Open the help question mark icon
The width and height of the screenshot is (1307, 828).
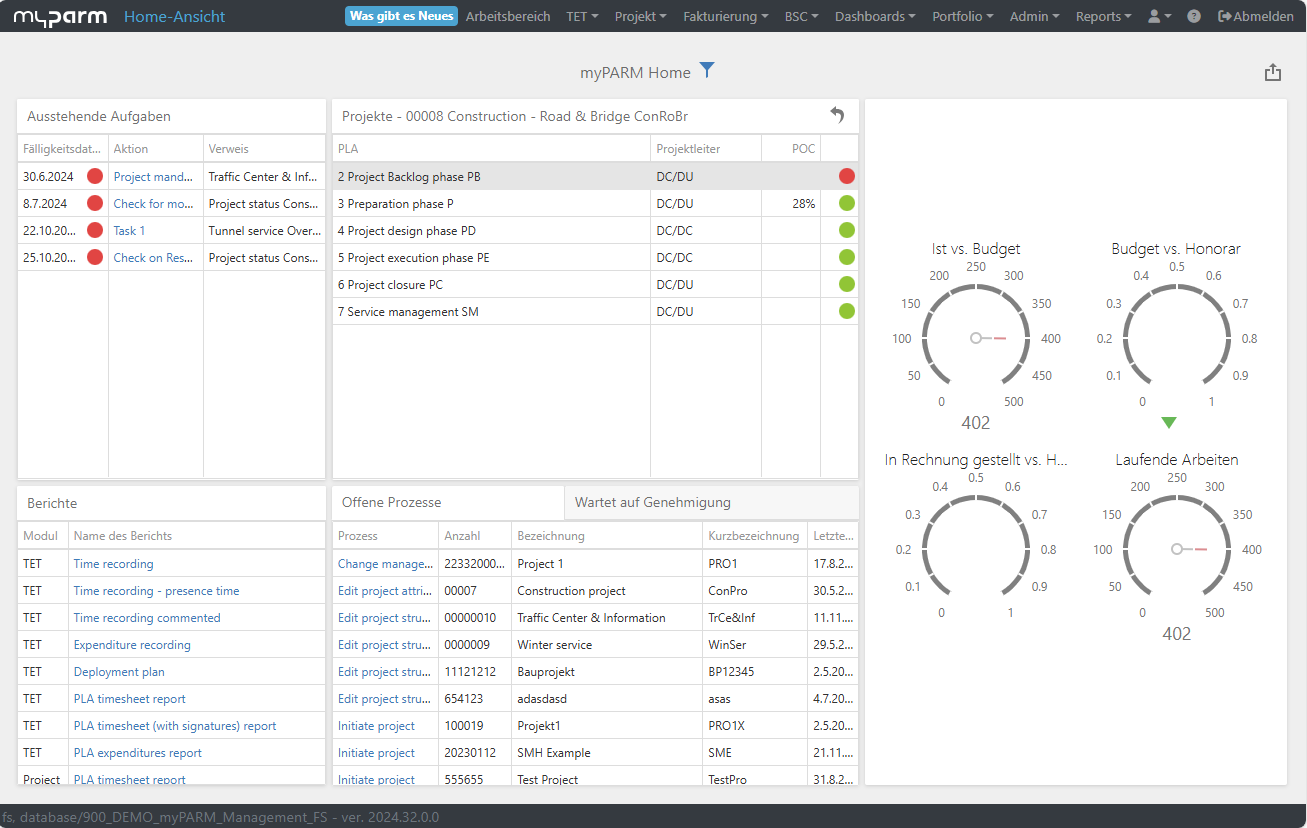click(1194, 16)
